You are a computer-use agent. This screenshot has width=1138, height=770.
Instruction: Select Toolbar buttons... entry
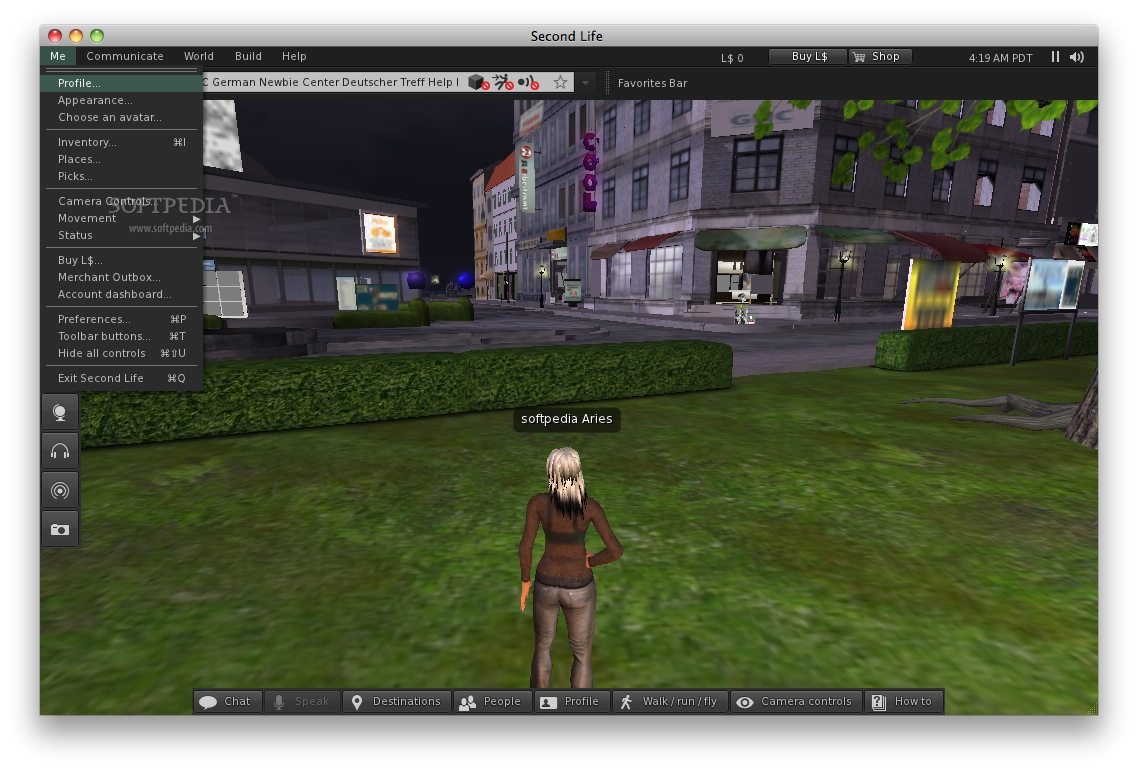[122, 336]
